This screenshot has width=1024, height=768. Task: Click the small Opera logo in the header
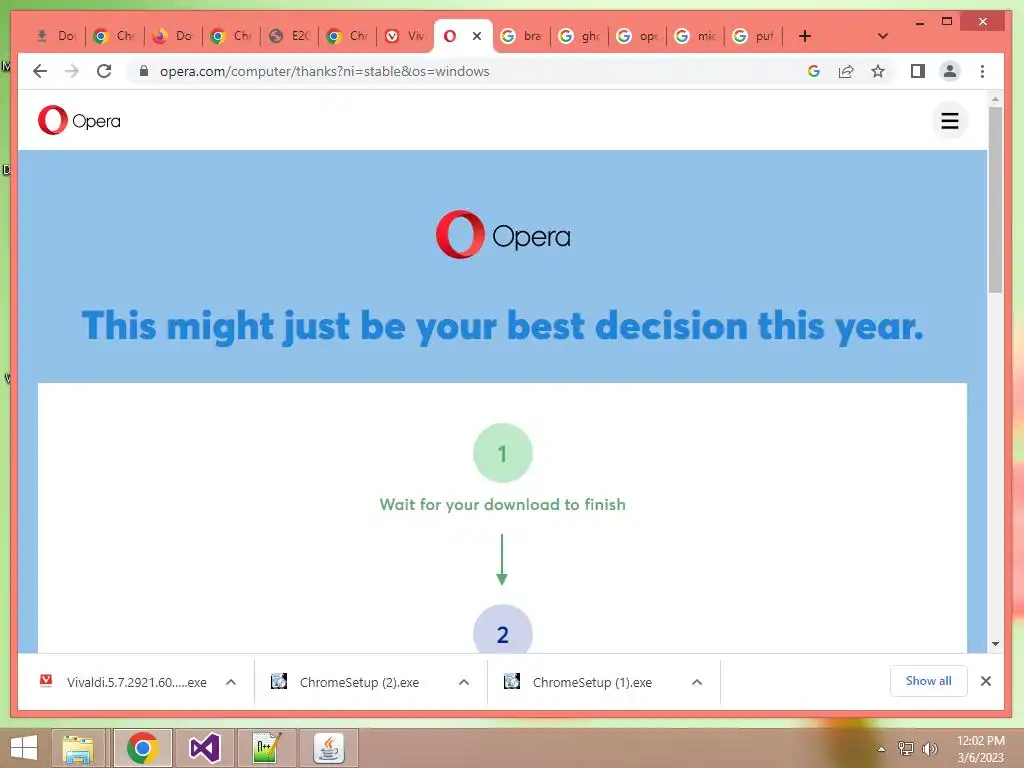(x=79, y=120)
